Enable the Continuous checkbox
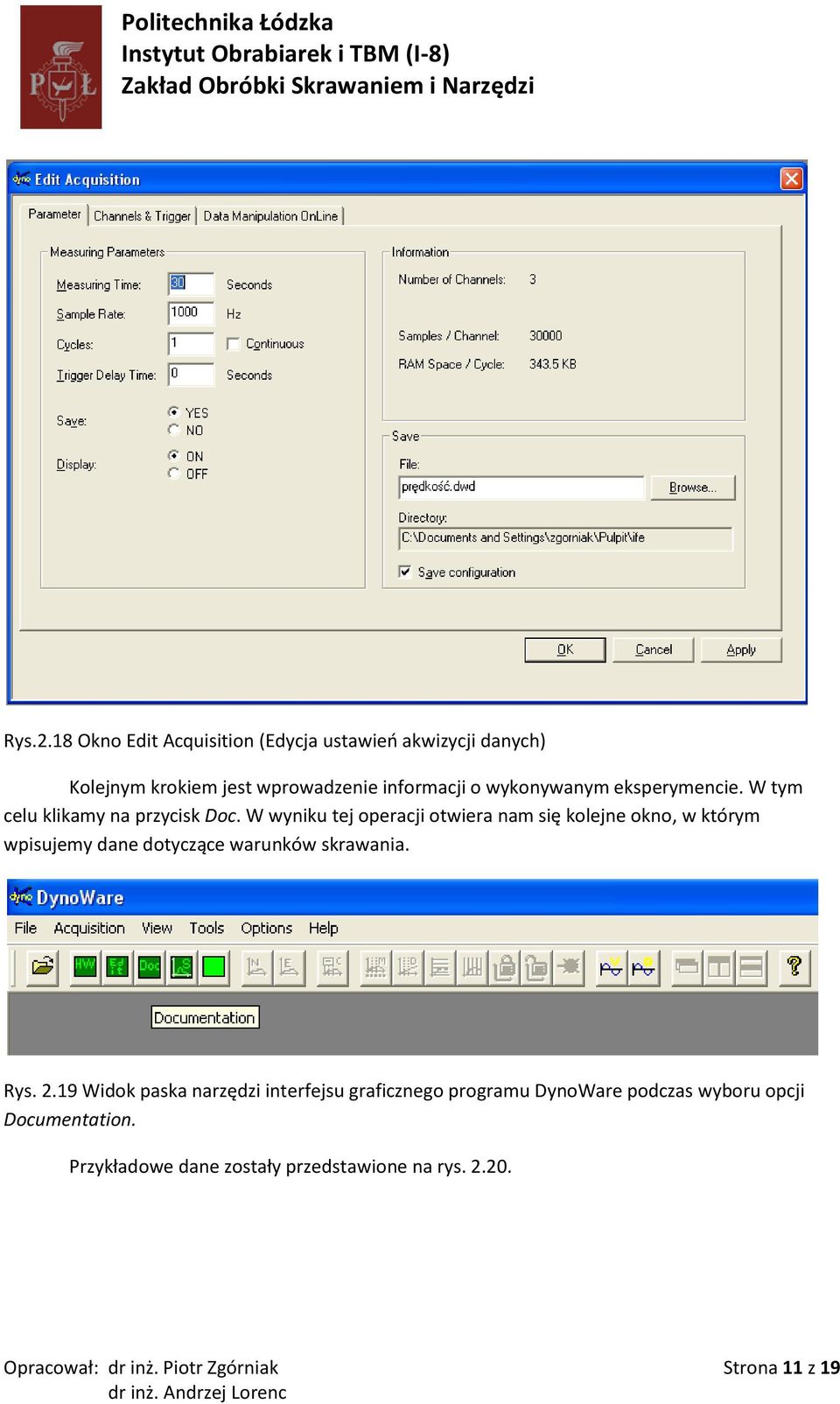 [x=233, y=344]
